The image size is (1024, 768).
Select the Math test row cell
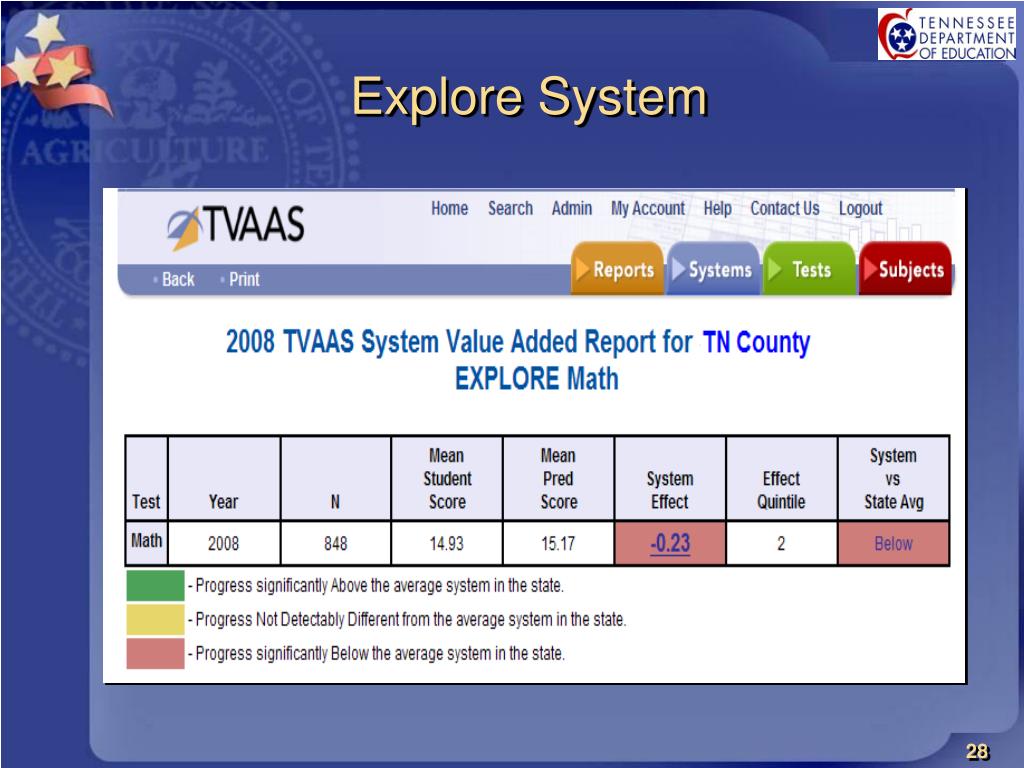[146, 541]
